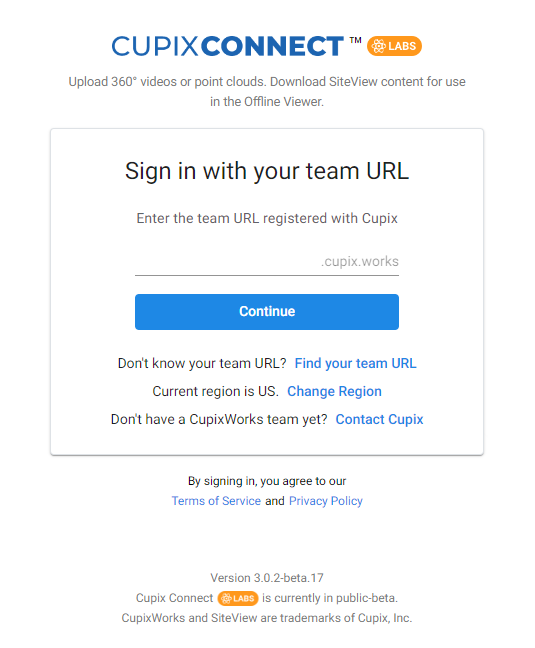Click the Change Region link
535x648 pixels.
[x=334, y=391]
